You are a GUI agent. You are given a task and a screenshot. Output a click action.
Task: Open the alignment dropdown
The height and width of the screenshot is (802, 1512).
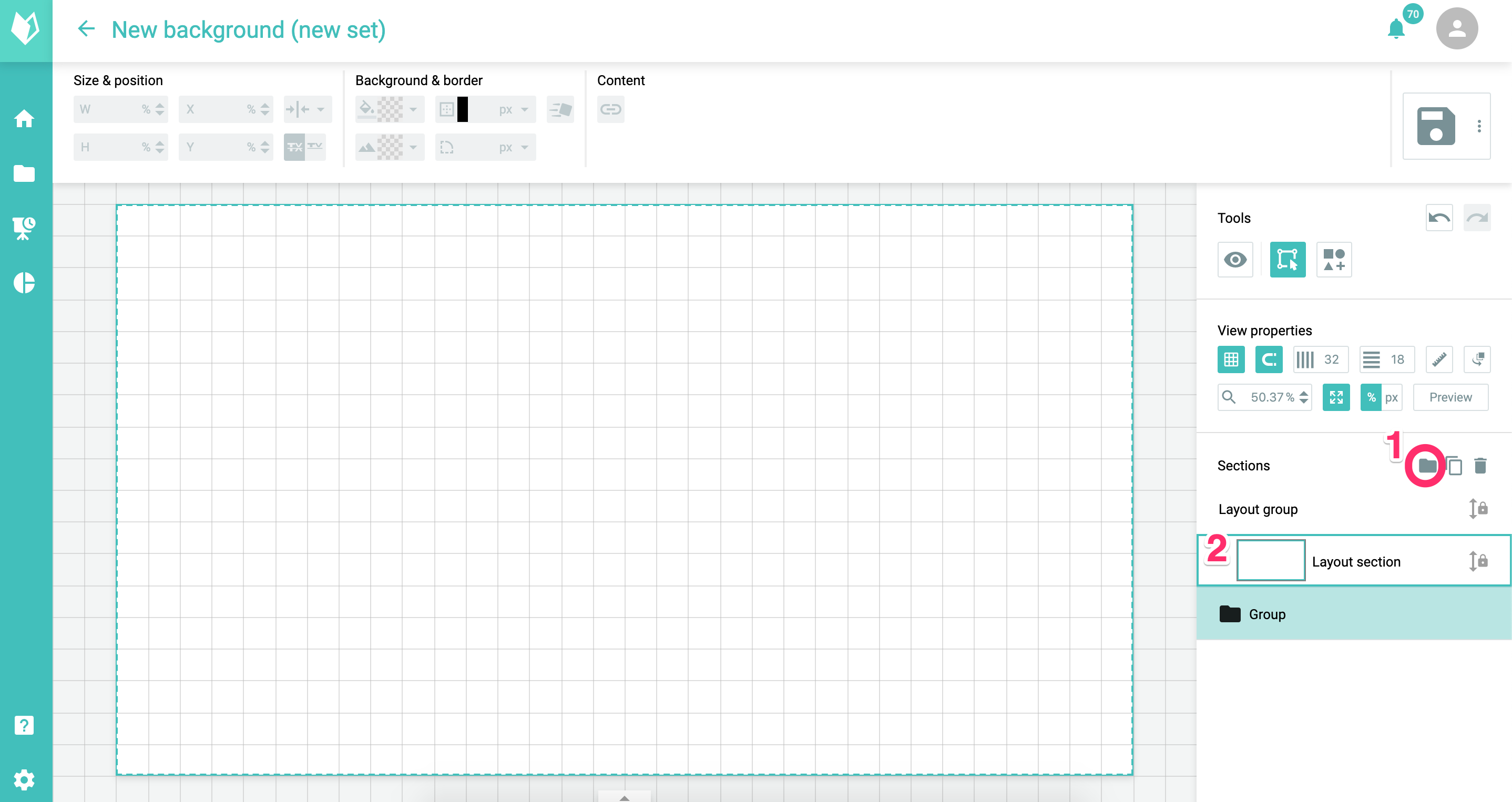tap(308, 109)
